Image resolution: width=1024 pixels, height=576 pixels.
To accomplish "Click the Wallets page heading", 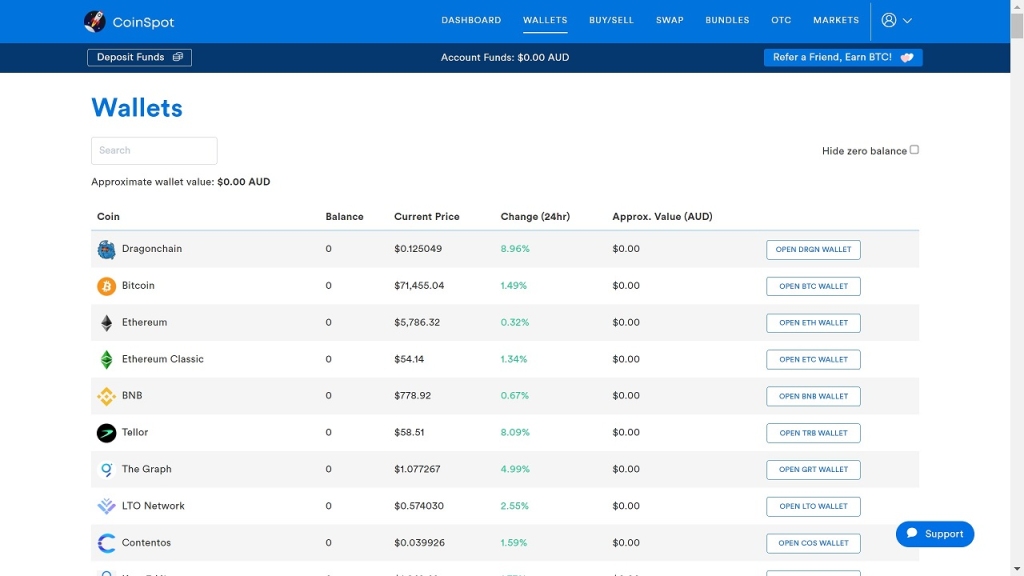I will tap(136, 108).
